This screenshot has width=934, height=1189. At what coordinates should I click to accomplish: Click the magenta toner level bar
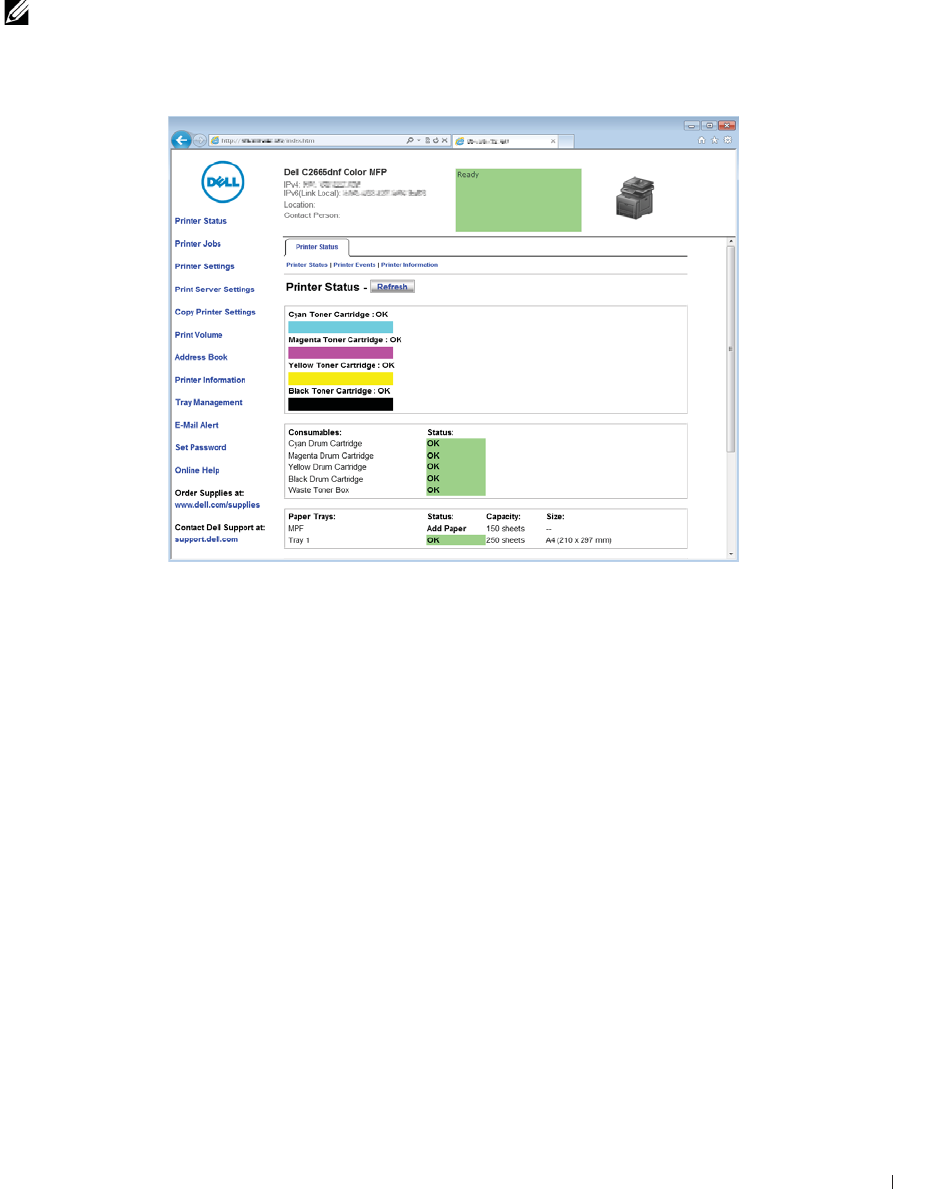340,353
